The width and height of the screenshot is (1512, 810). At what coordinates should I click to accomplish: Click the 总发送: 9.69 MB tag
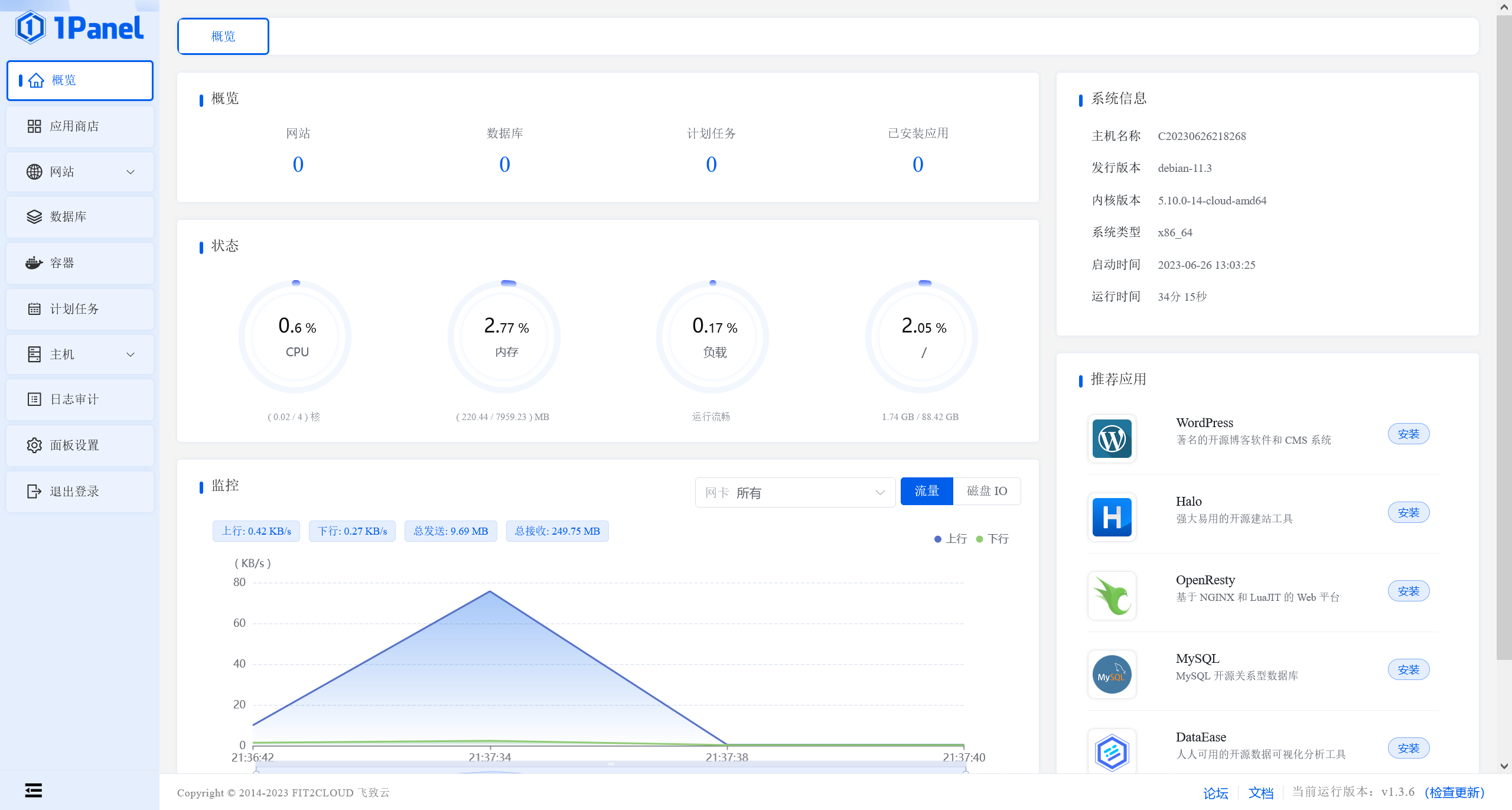coord(451,531)
